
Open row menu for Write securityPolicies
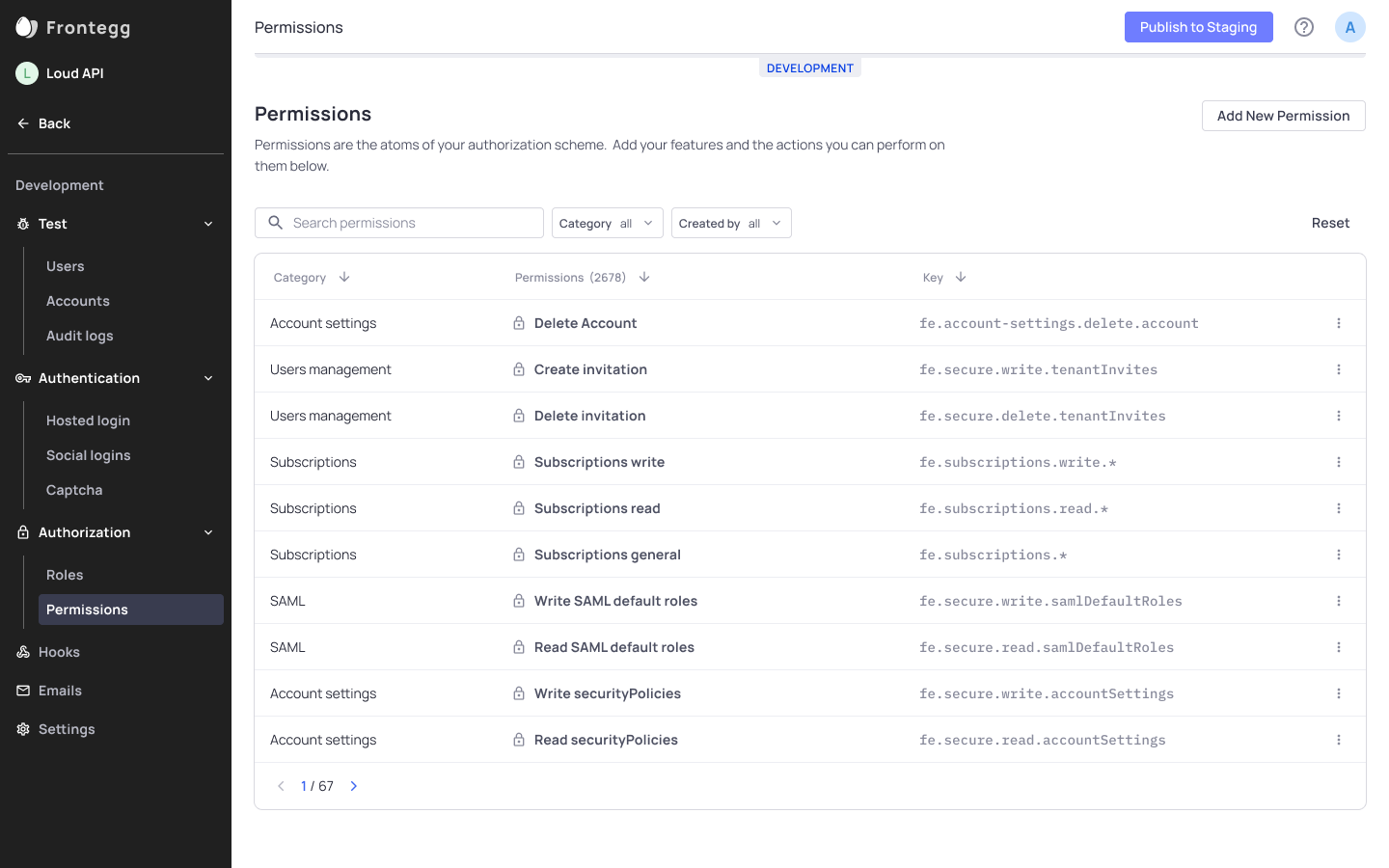click(x=1339, y=693)
